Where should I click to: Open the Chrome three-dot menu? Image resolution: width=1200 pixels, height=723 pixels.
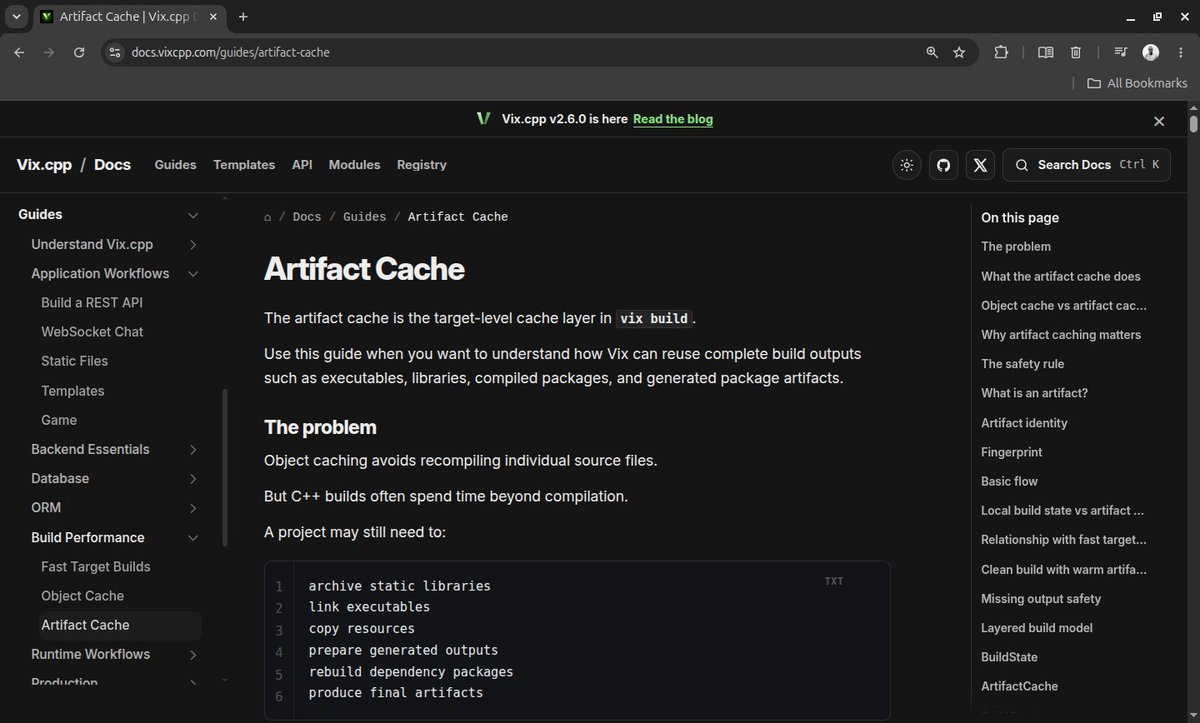click(1180, 52)
